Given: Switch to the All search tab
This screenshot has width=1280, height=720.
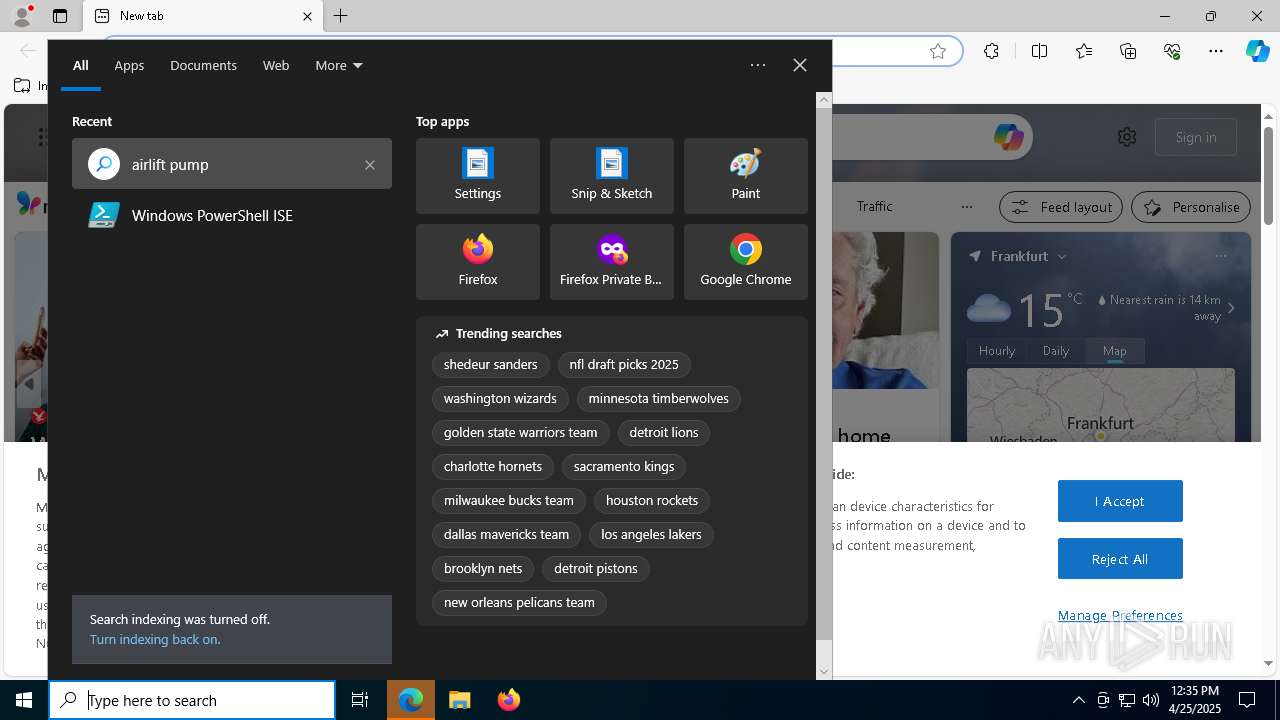Looking at the screenshot, I should [81, 65].
